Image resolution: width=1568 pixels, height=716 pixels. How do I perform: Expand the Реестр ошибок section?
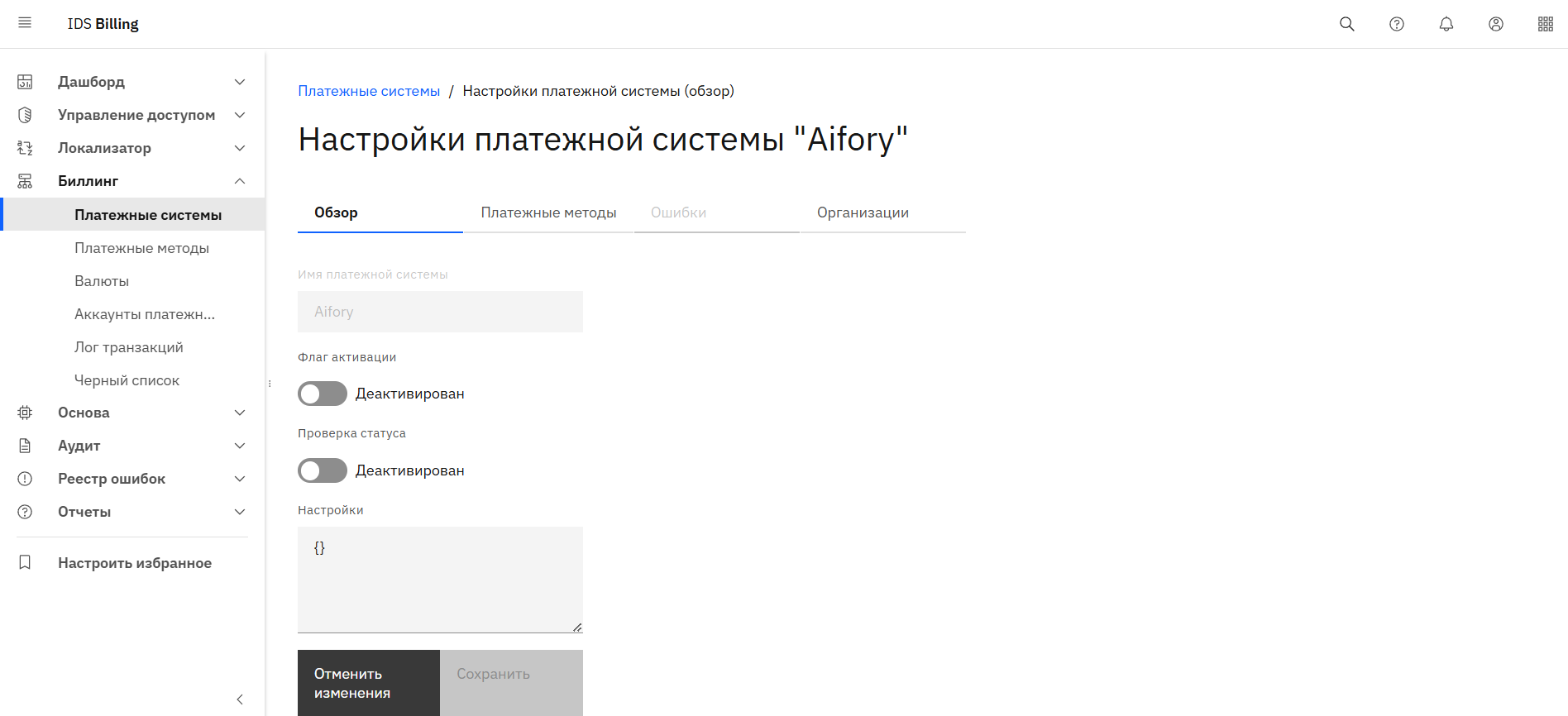tap(240, 479)
